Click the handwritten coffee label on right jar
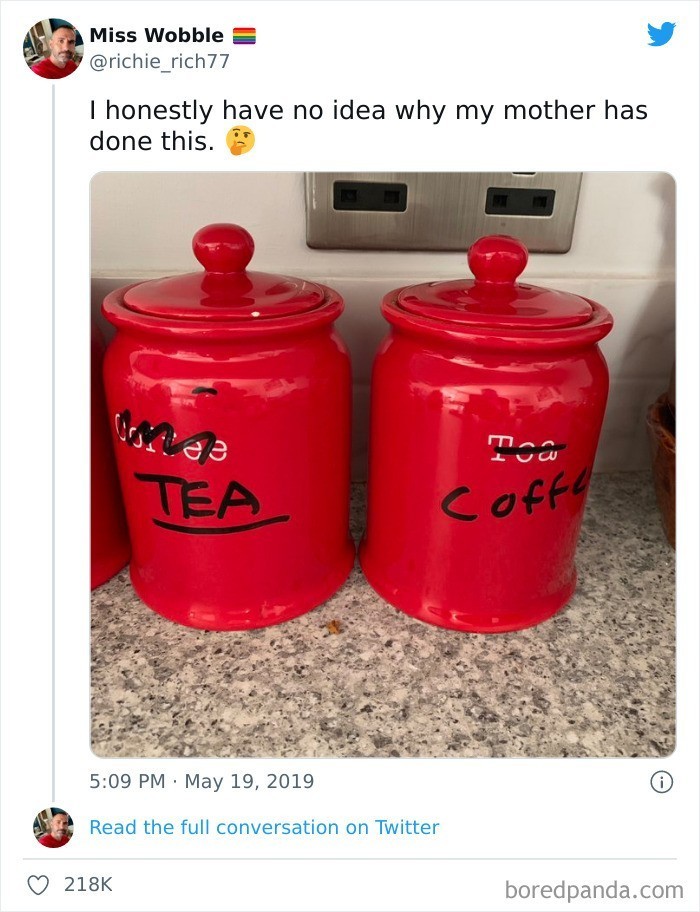The width and height of the screenshot is (700, 912). click(x=515, y=496)
